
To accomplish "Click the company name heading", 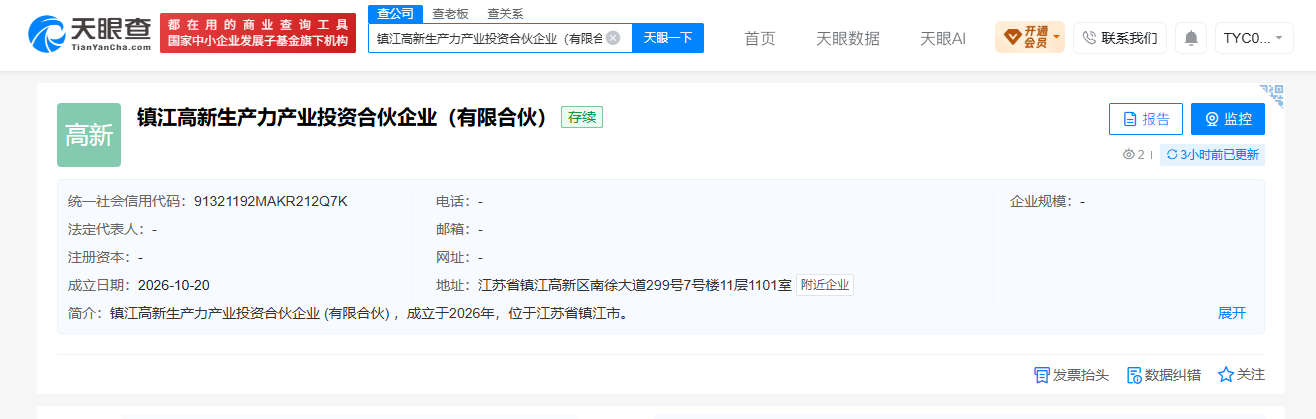I will point(343,117).
